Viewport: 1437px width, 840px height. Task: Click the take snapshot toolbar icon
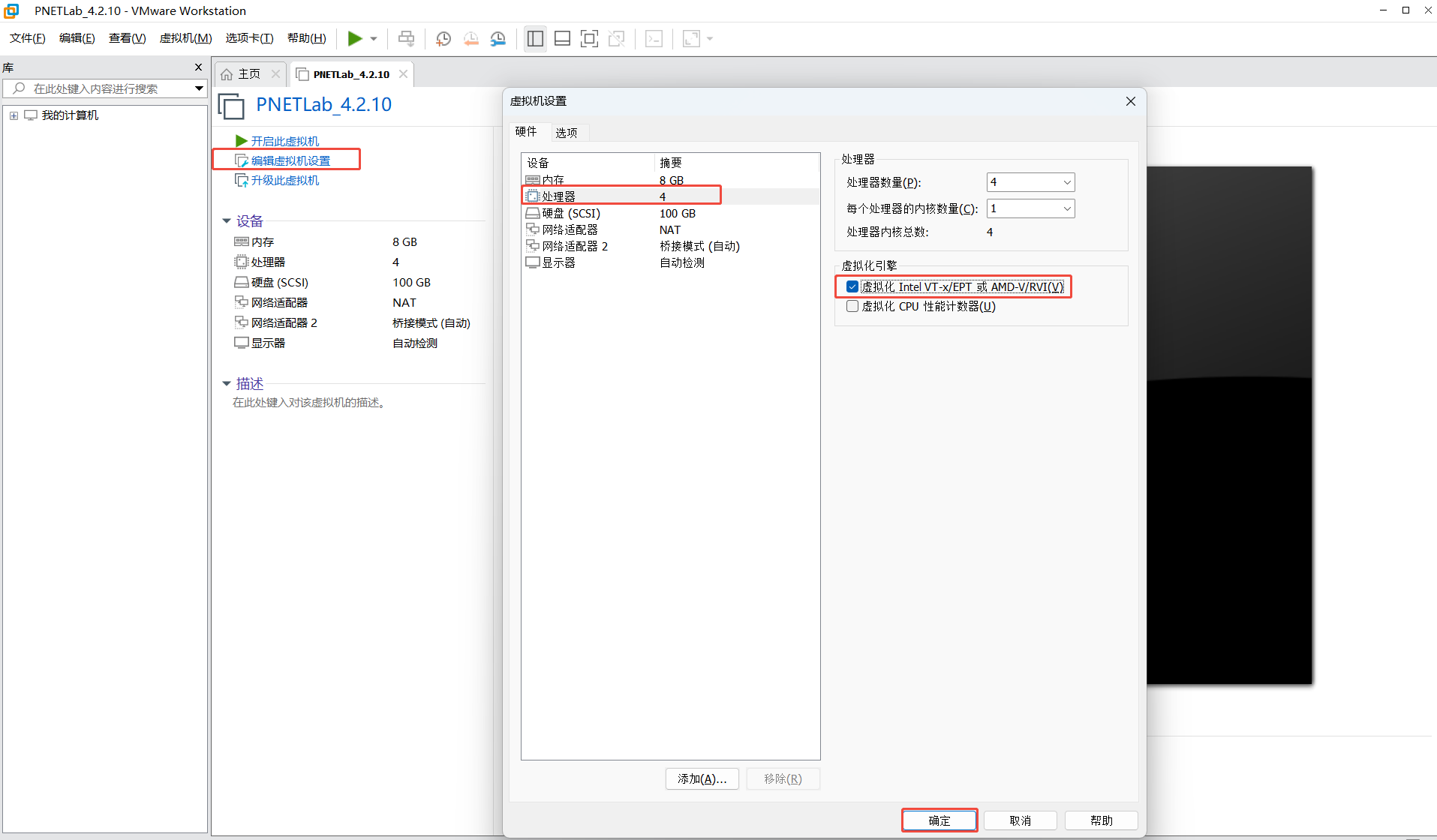coord(443,38)
